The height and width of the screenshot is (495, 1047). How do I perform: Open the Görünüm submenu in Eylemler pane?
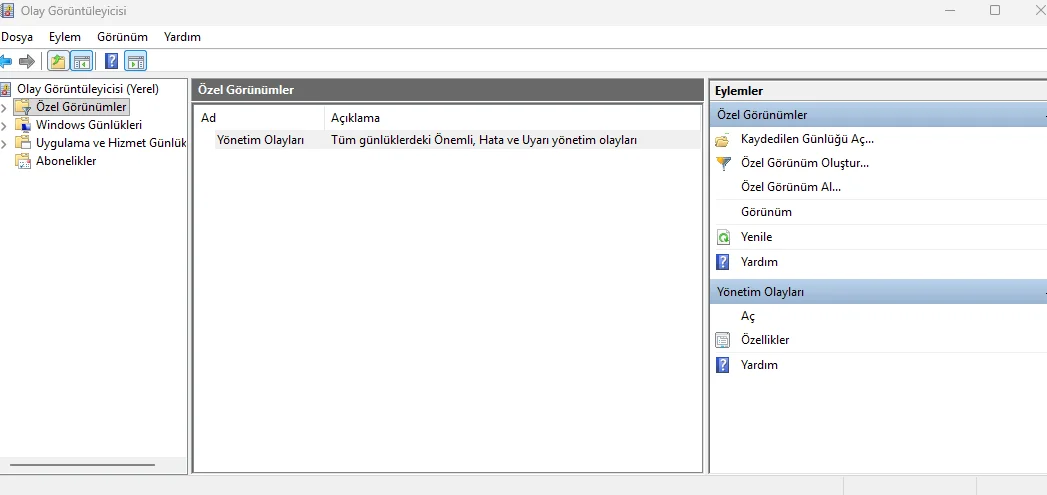coord(767,212)
